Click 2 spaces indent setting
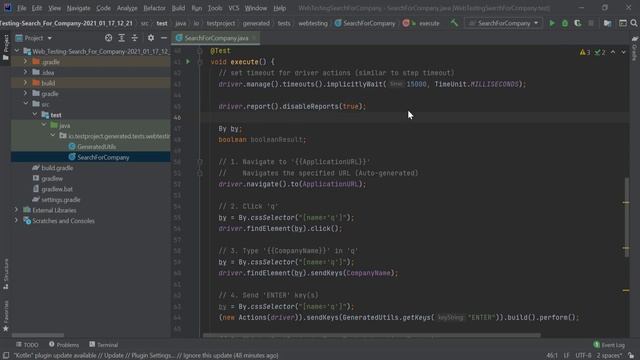Screen dimensions: 640x360 point(609,356)
